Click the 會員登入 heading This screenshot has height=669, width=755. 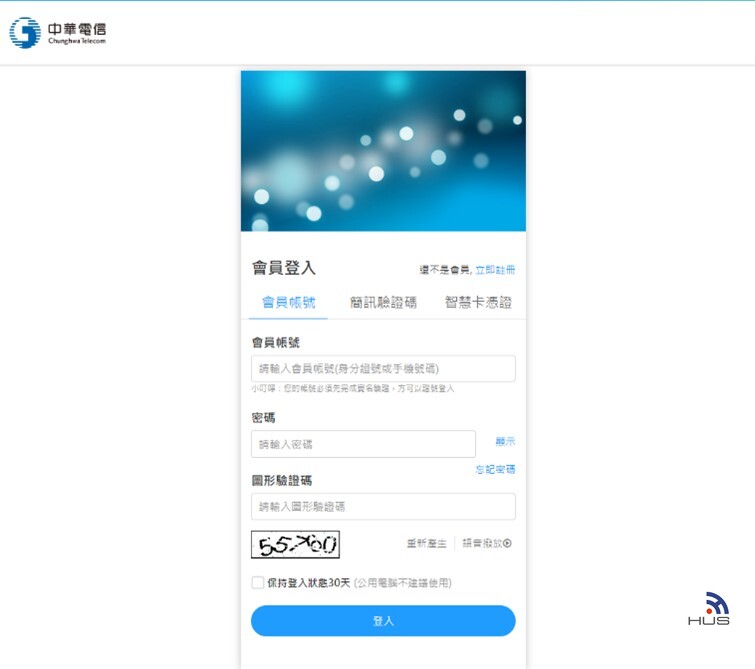point(284,268)
